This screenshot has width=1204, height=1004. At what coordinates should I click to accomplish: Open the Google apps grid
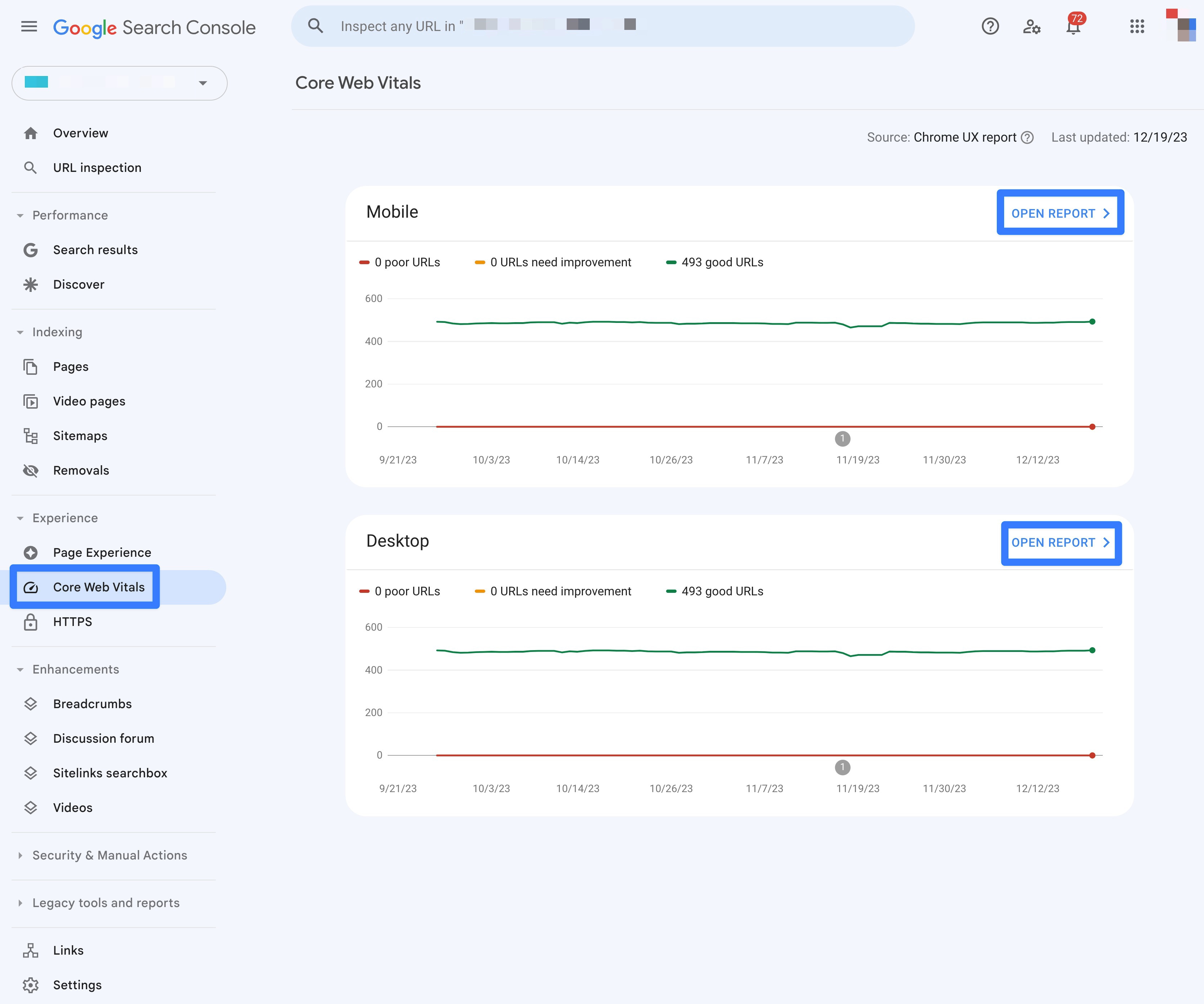pyautogui.click(x=1137, y=26)
